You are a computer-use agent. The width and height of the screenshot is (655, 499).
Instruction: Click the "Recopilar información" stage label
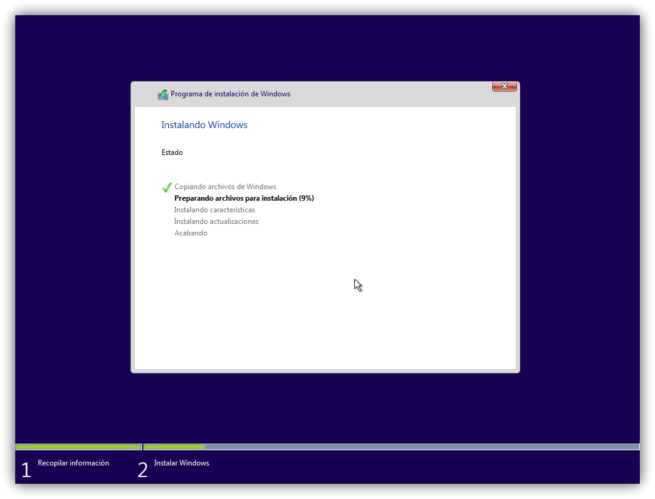point(73,463)
